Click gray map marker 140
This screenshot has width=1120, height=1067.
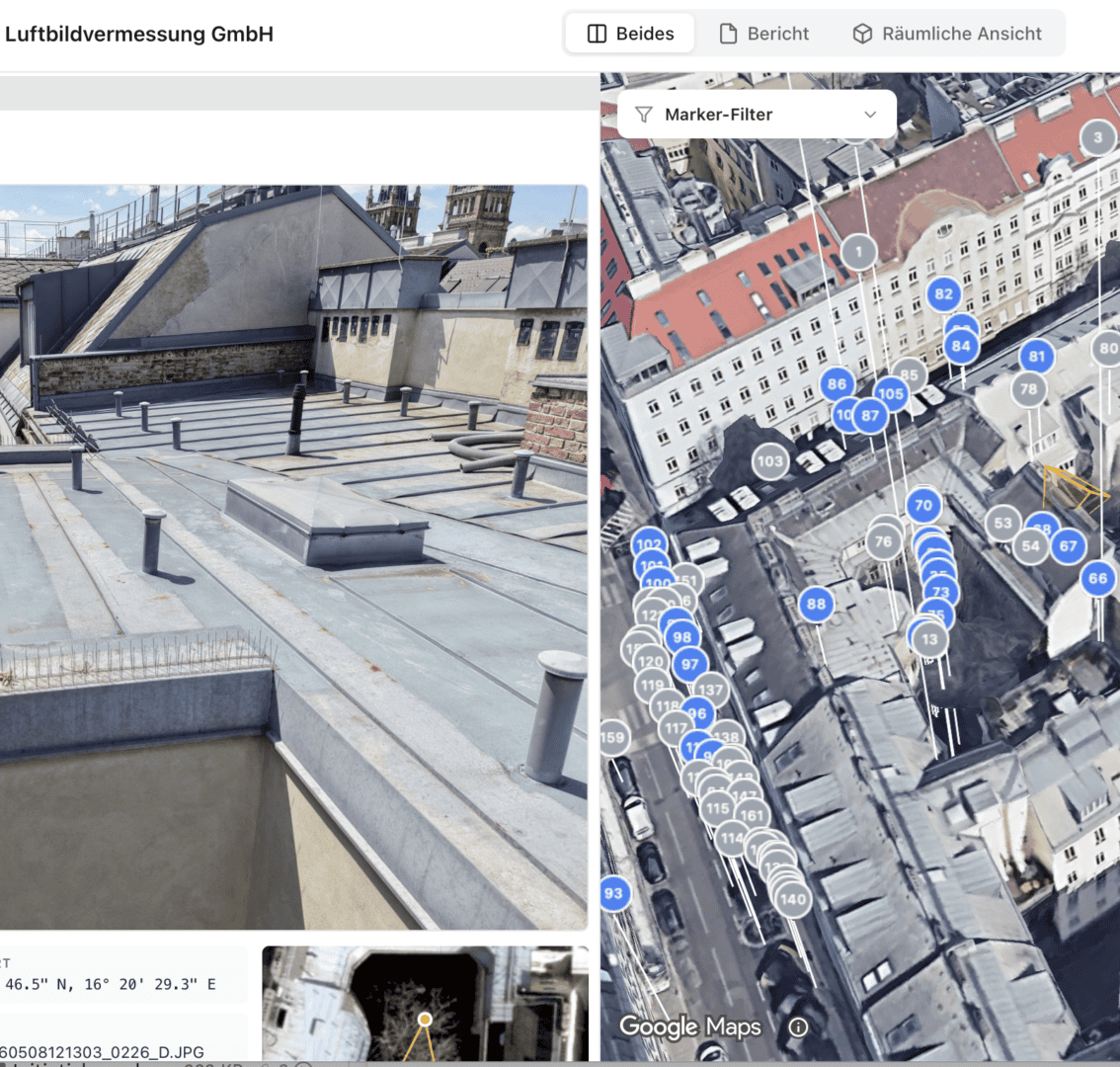pyautogui.click(x=793, y=899)
